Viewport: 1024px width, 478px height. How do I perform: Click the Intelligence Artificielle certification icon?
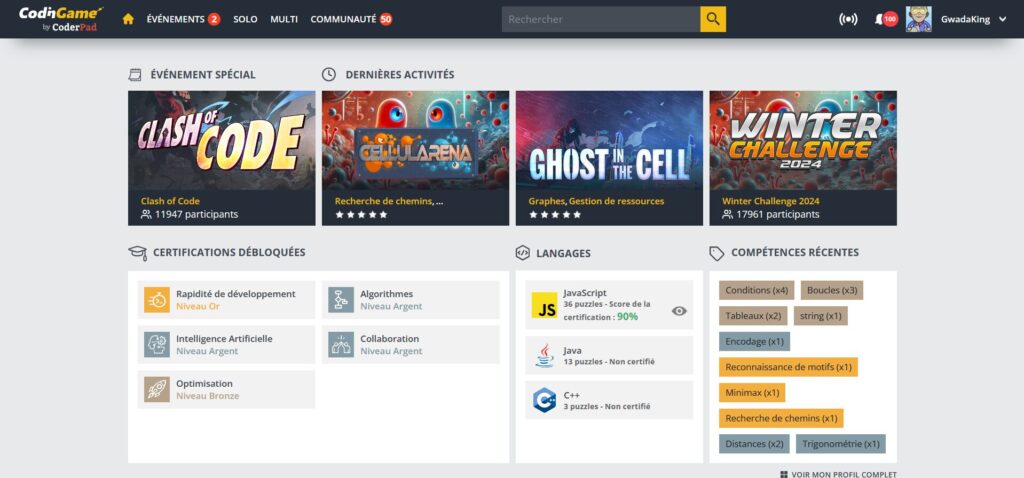click(157, 345)
